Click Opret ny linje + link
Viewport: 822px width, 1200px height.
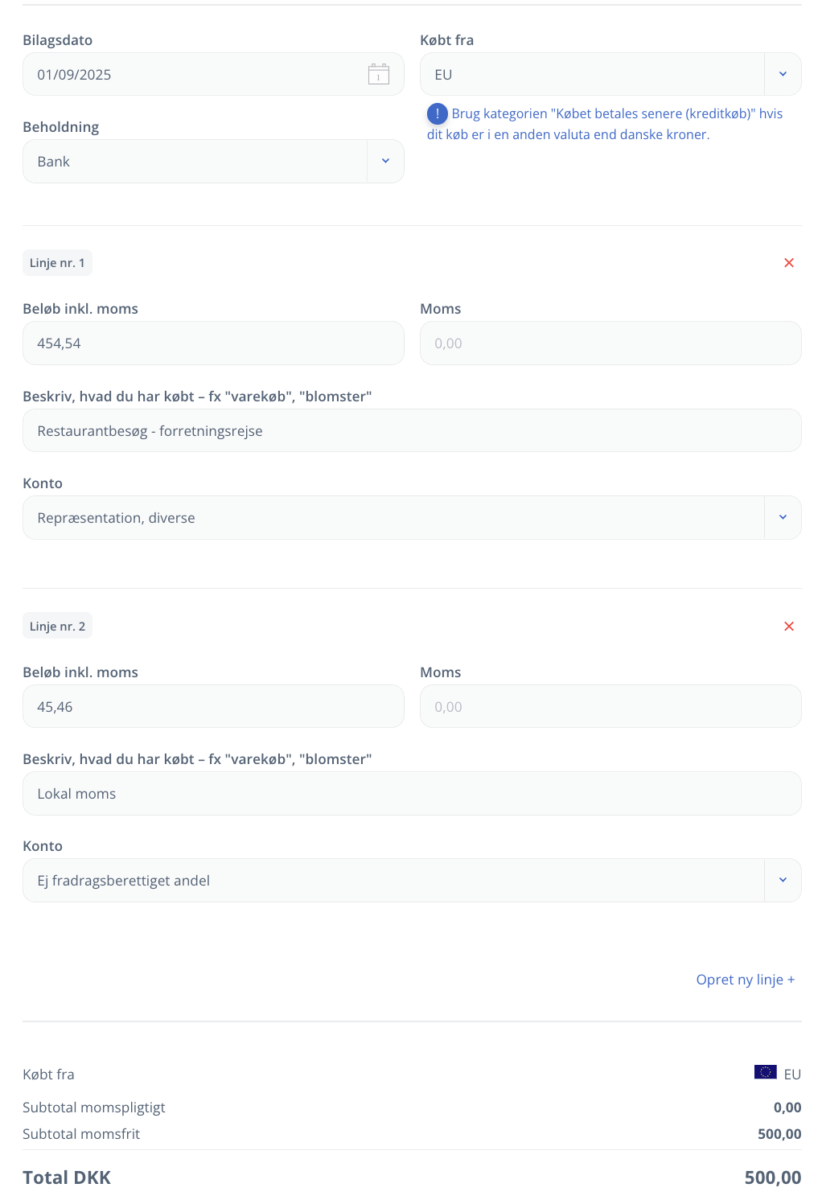click(x=745, y=980)
